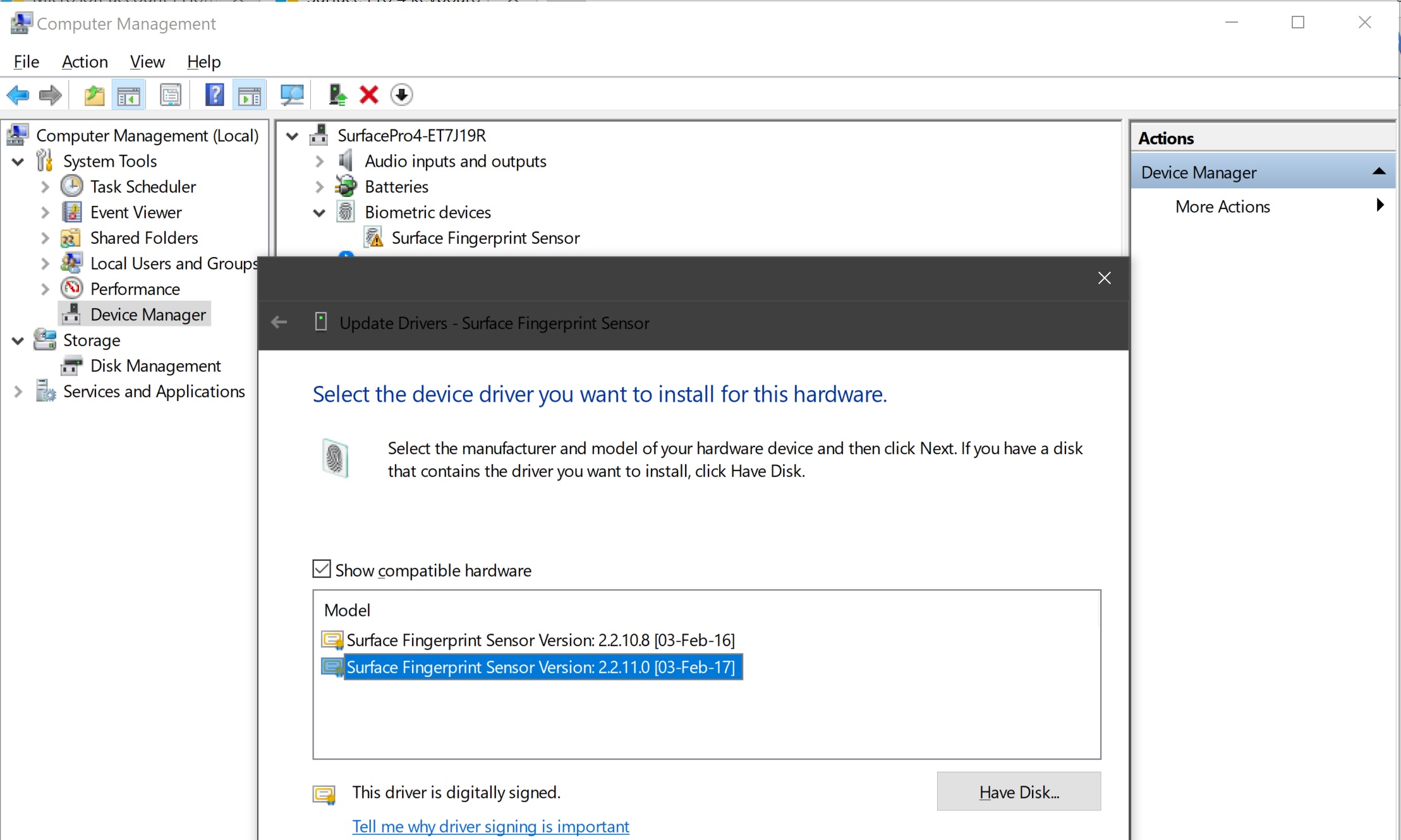Expand Audio inputs and outputs node
The image size is (1401, 840).
pyautogui.click(x=319, y=162)
